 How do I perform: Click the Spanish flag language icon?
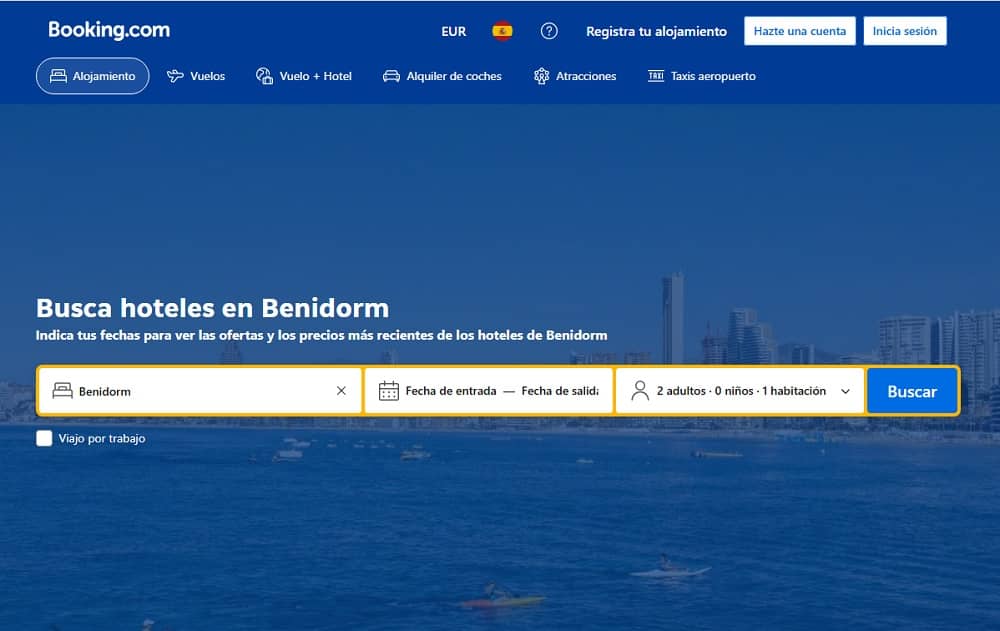(503, 31)
